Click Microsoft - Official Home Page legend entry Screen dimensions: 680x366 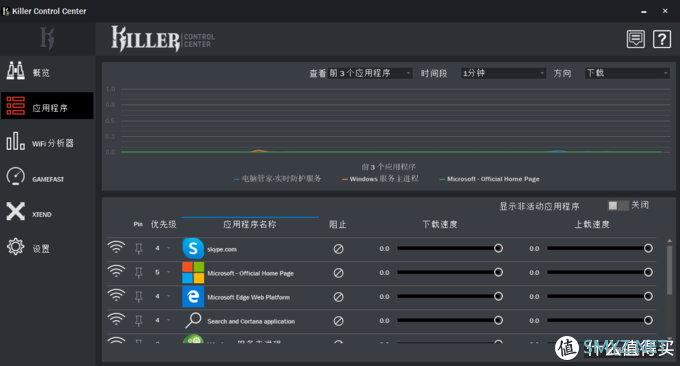(490, 179)
